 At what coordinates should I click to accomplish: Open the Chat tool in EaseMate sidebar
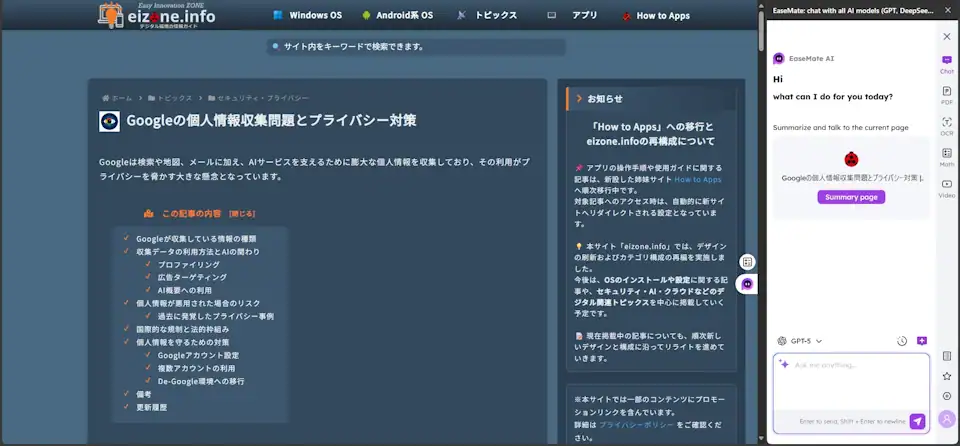tap(947, 64)
